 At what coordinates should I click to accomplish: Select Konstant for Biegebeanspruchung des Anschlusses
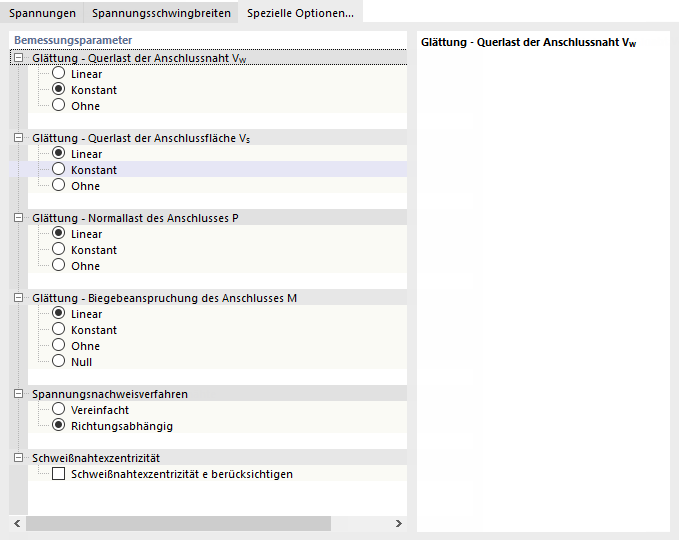(59, 330)
